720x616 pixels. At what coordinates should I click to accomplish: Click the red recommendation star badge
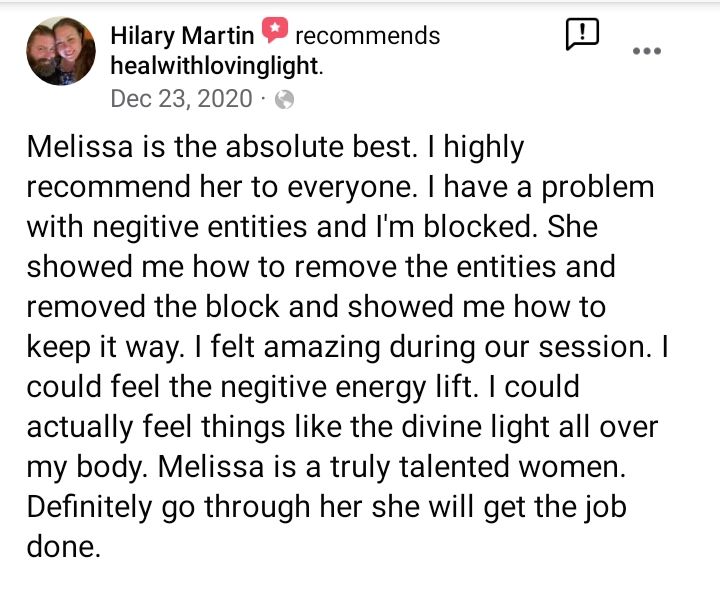click(275, 33)
